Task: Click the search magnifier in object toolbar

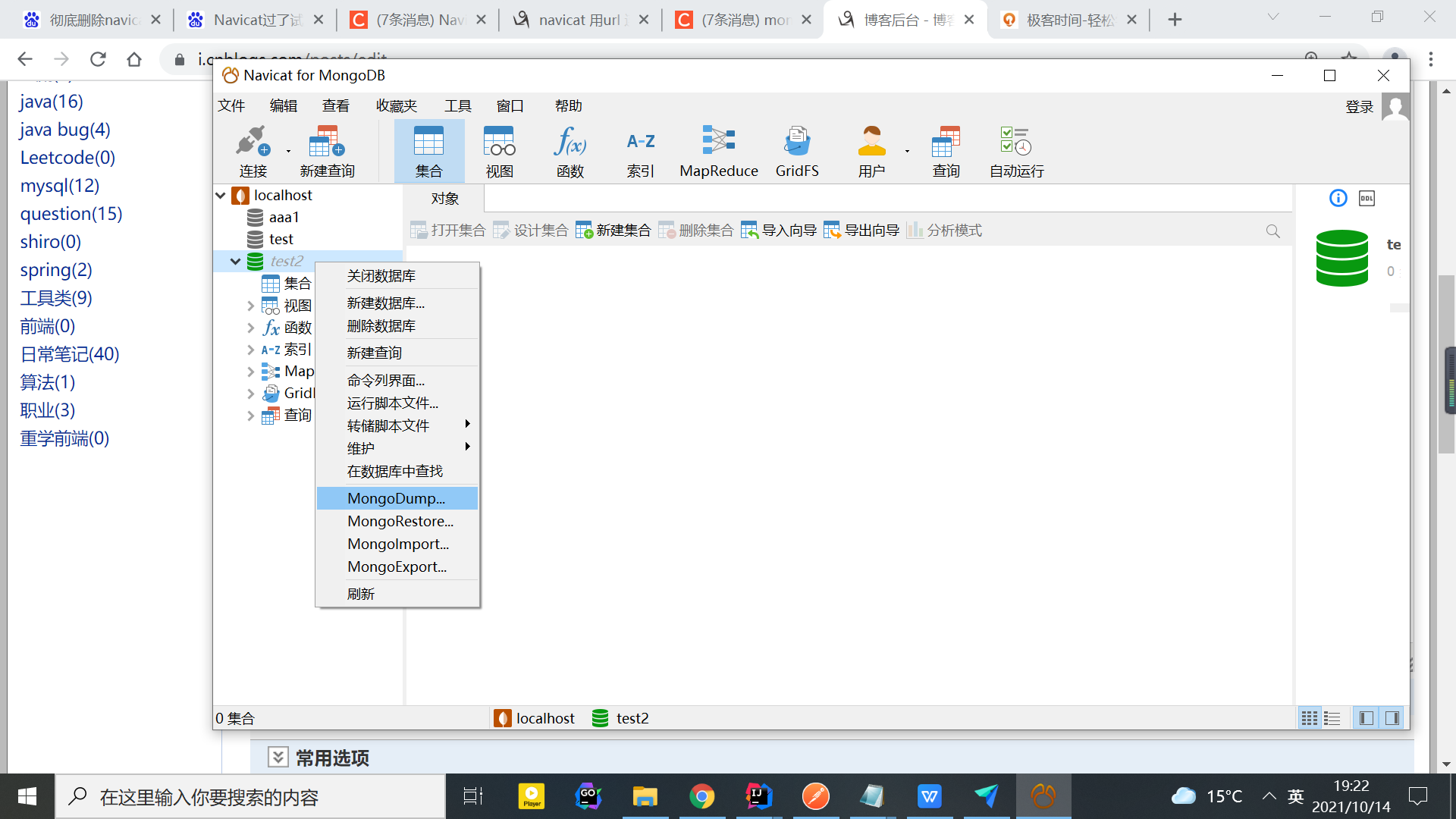Action: pyautogui.click(x=1272, y=231)
